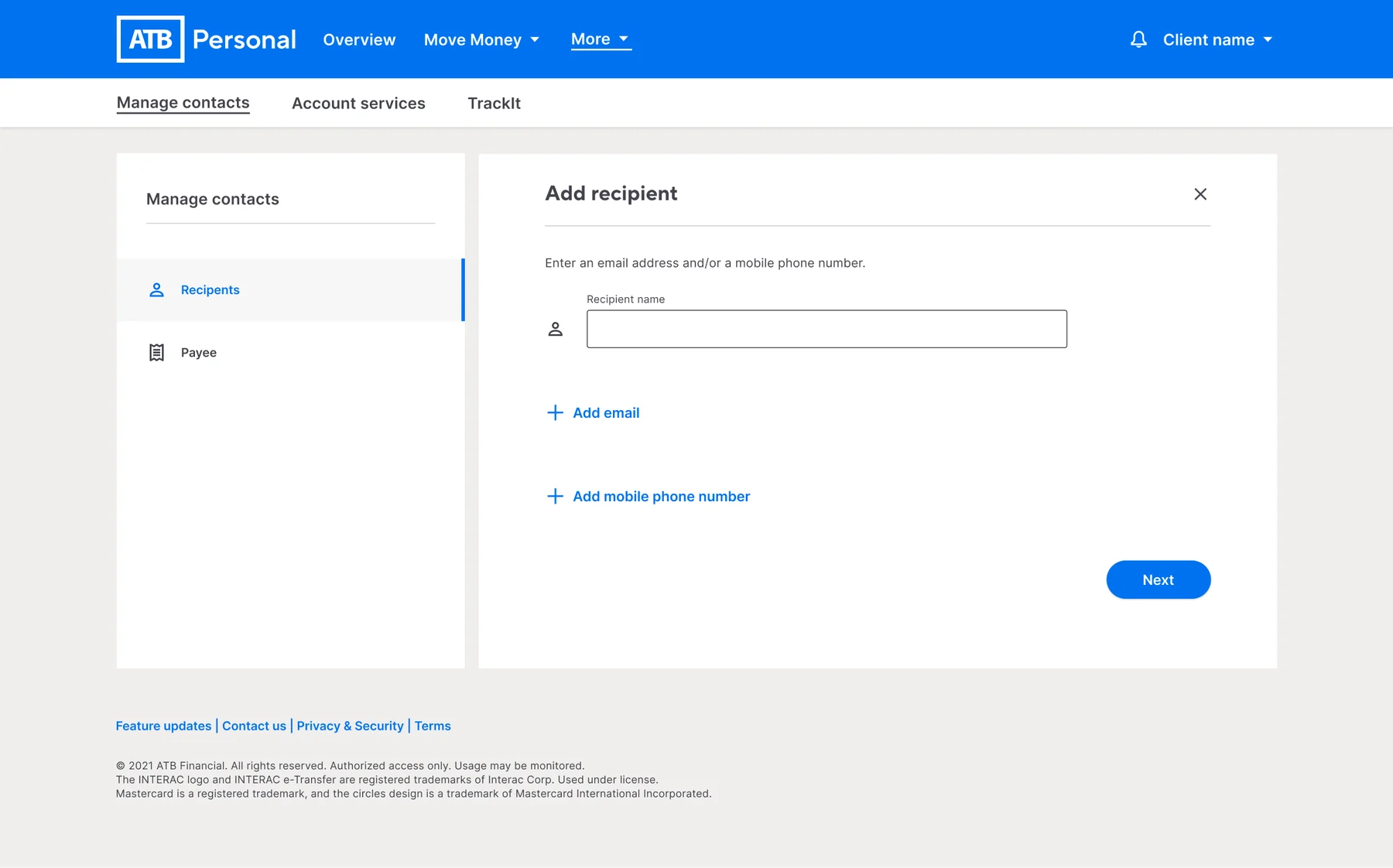The width and height of the screenshot is (1393, 868).
Task: Open the Feature updates footer link
Action: tap(163, 726)
